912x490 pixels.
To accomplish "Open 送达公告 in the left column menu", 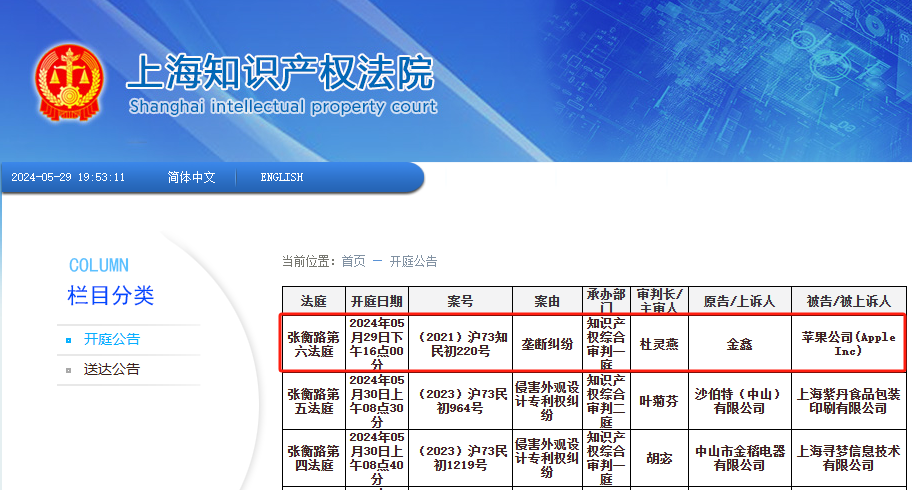I will pos(112,370).
